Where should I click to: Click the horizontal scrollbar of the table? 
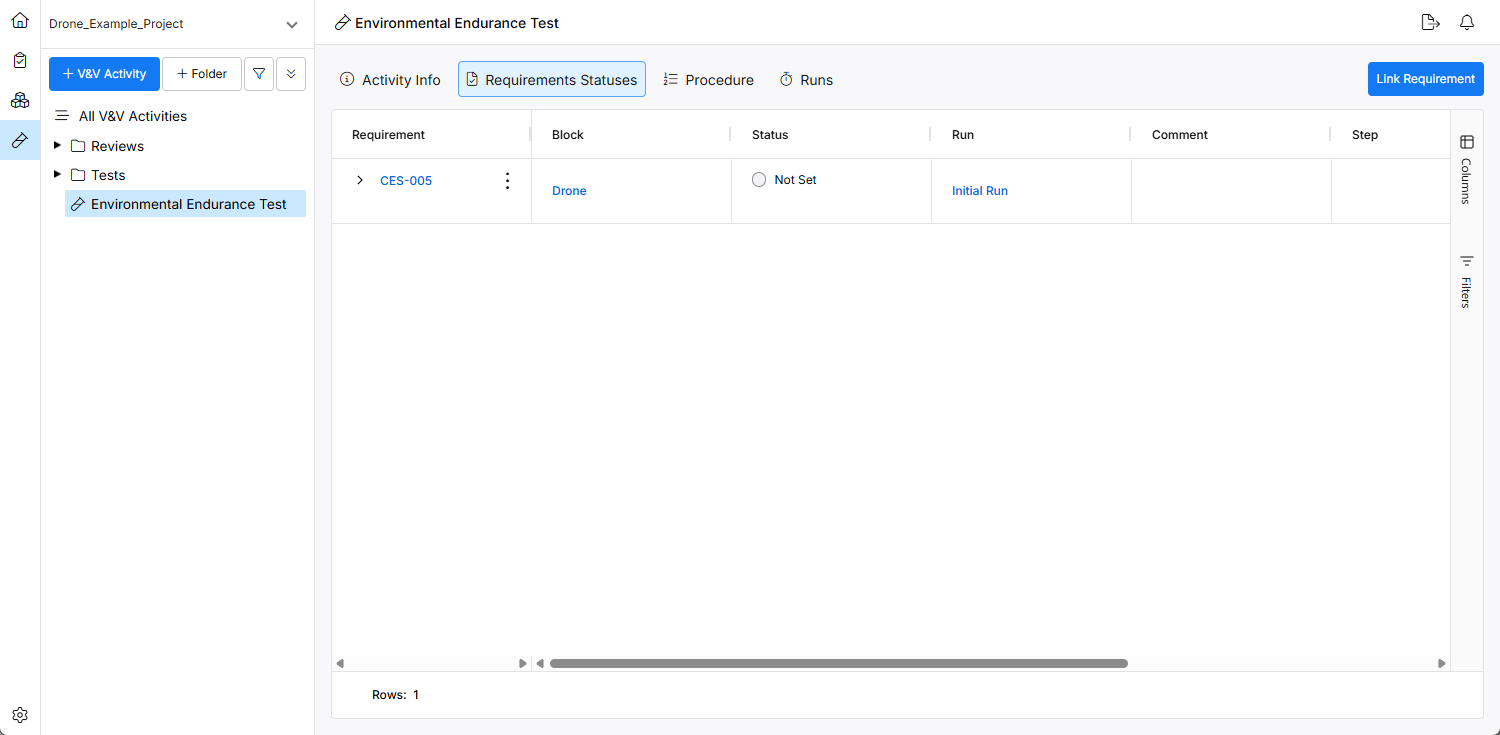(x=838, y=663)
